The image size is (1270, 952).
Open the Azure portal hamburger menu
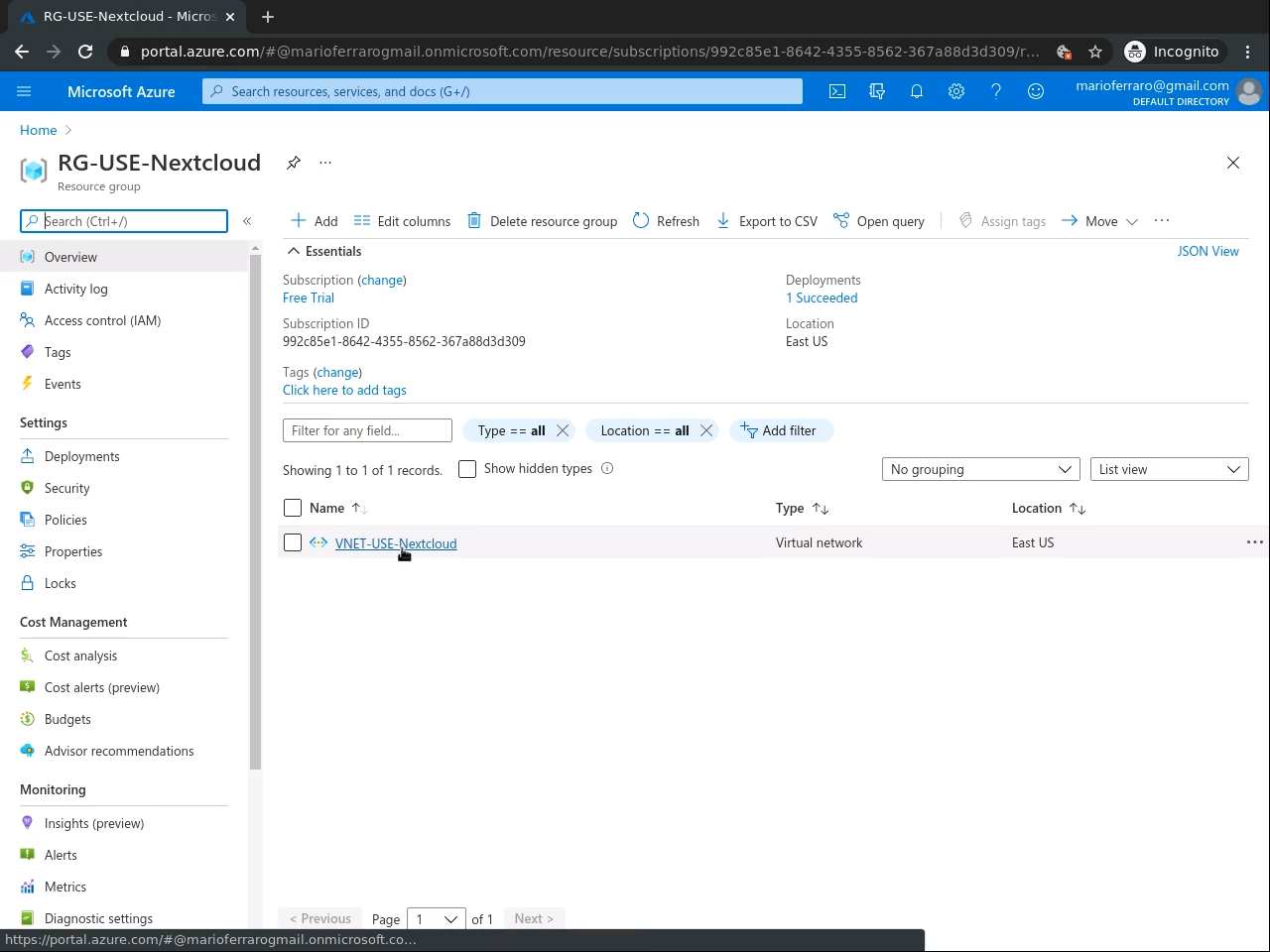[24, 91]
